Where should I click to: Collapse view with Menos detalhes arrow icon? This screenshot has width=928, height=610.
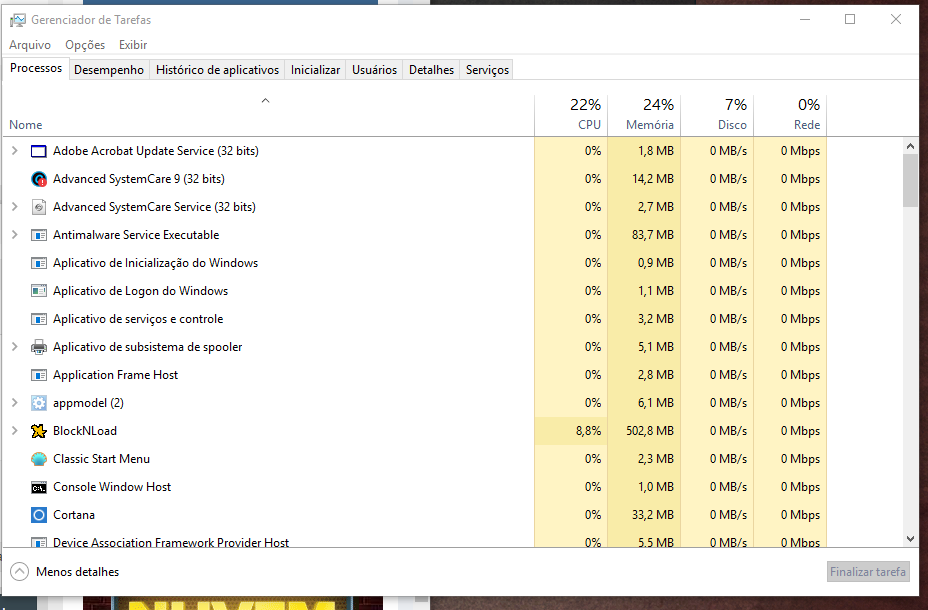point(20,572)
